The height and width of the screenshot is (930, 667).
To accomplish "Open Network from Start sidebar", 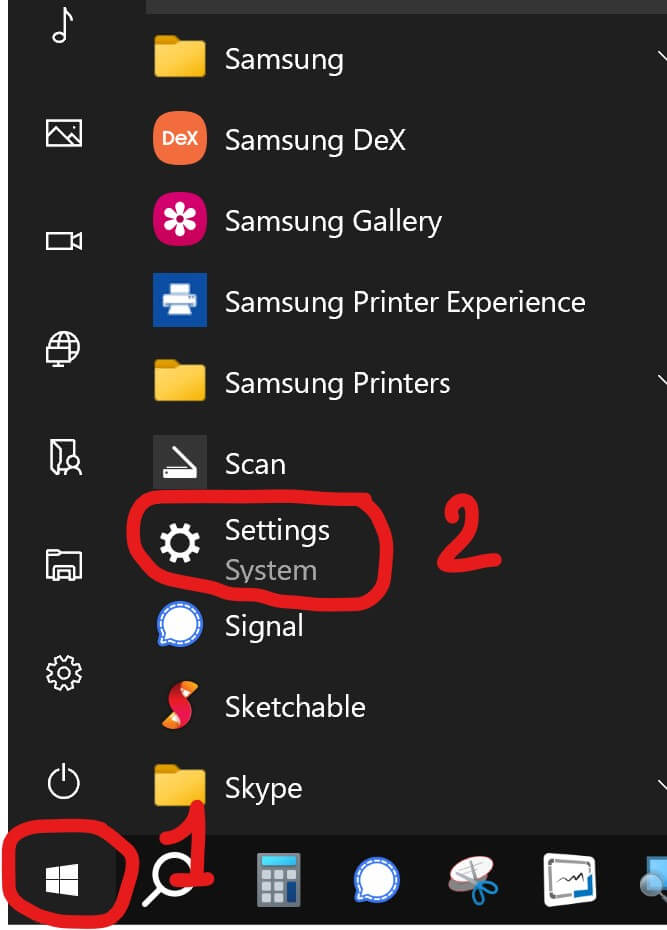I will [63, 349].
